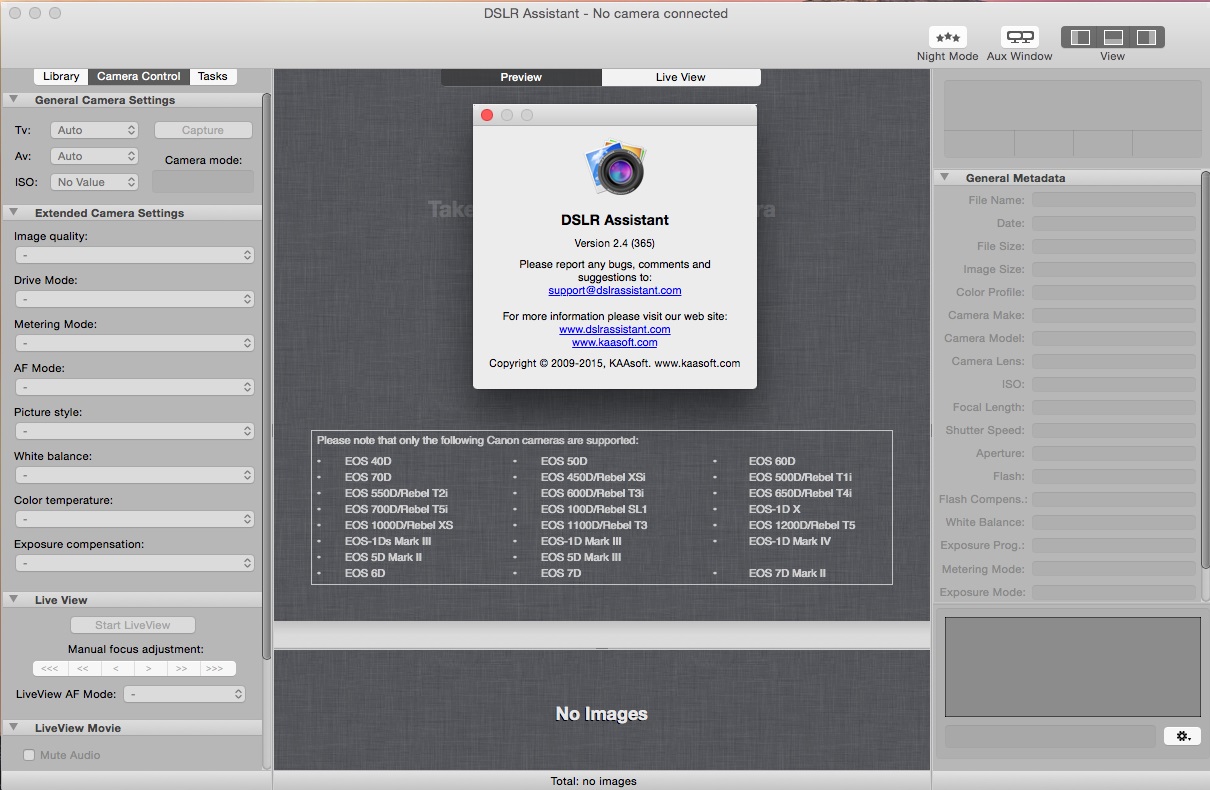
Task: Click the > focus adjustment button
Action: [149, 668]
